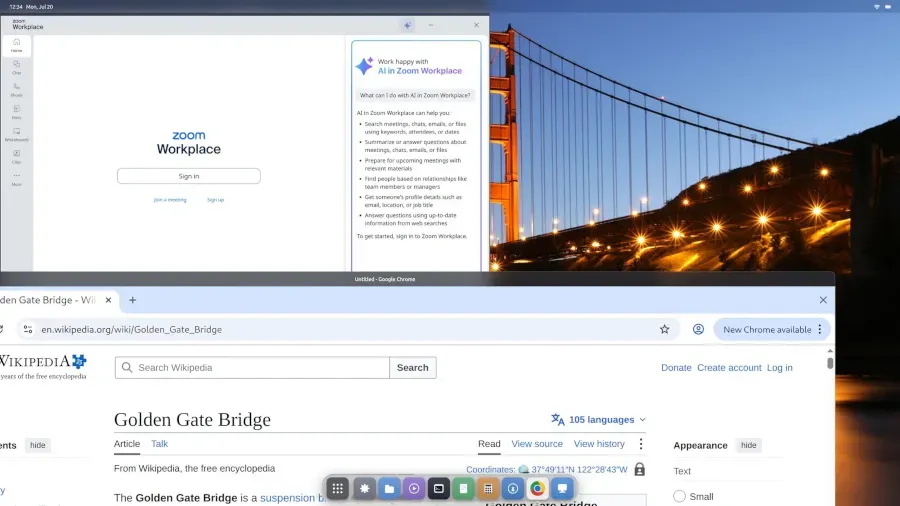Click the Sign up link in Zoom
The image size is (900, 506).
point(215,200)
